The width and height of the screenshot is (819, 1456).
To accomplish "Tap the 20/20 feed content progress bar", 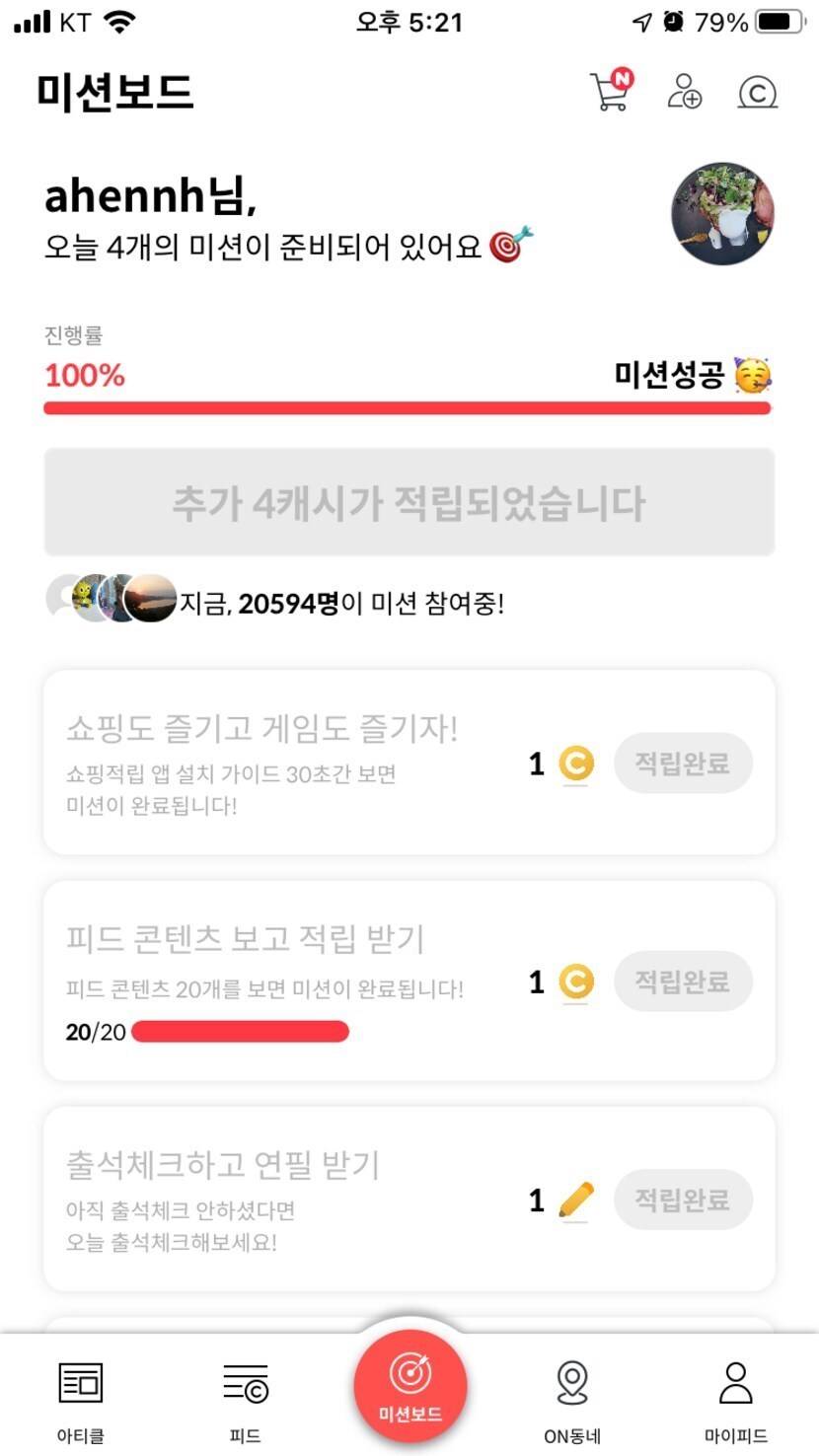I will [x=240, y=1032].
